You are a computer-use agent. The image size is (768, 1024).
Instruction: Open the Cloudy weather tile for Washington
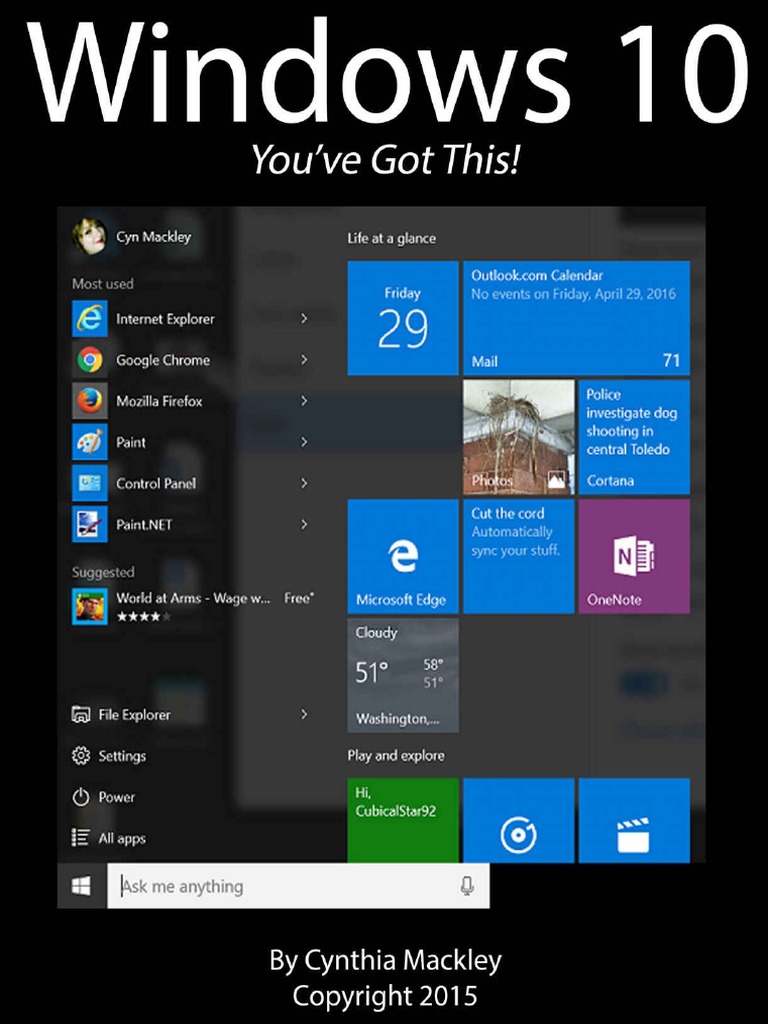pos(403,675)
